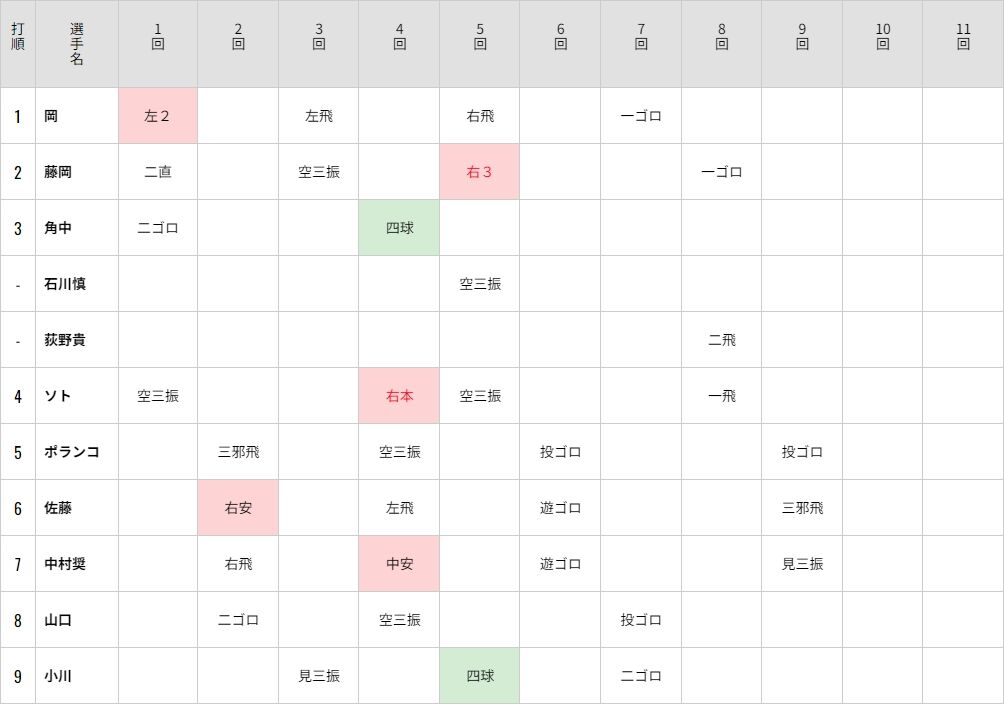
Task: Select 佐藤's 右安 hit cell
Action: (x=238, y=508)
